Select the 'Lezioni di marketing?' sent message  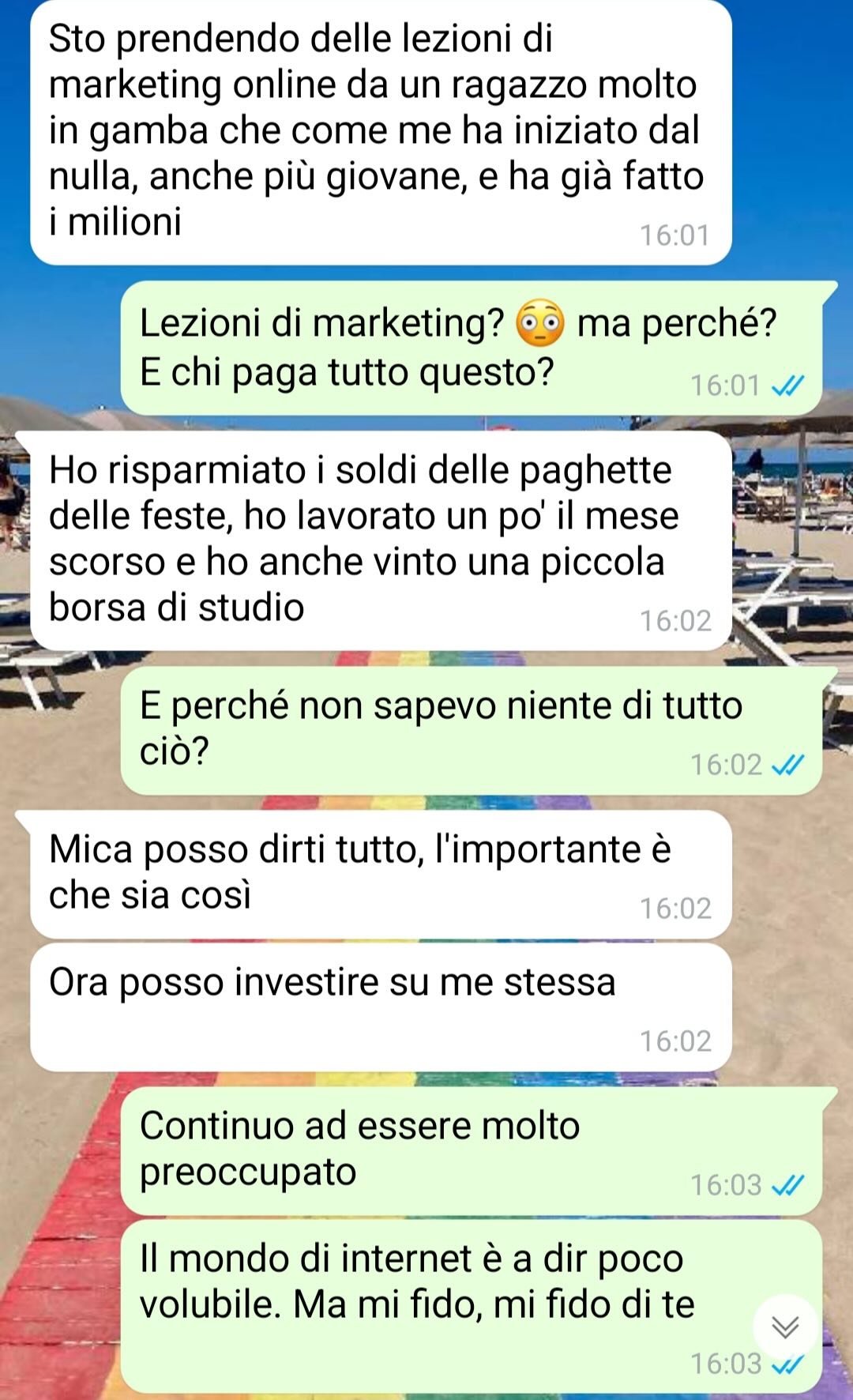472,348
